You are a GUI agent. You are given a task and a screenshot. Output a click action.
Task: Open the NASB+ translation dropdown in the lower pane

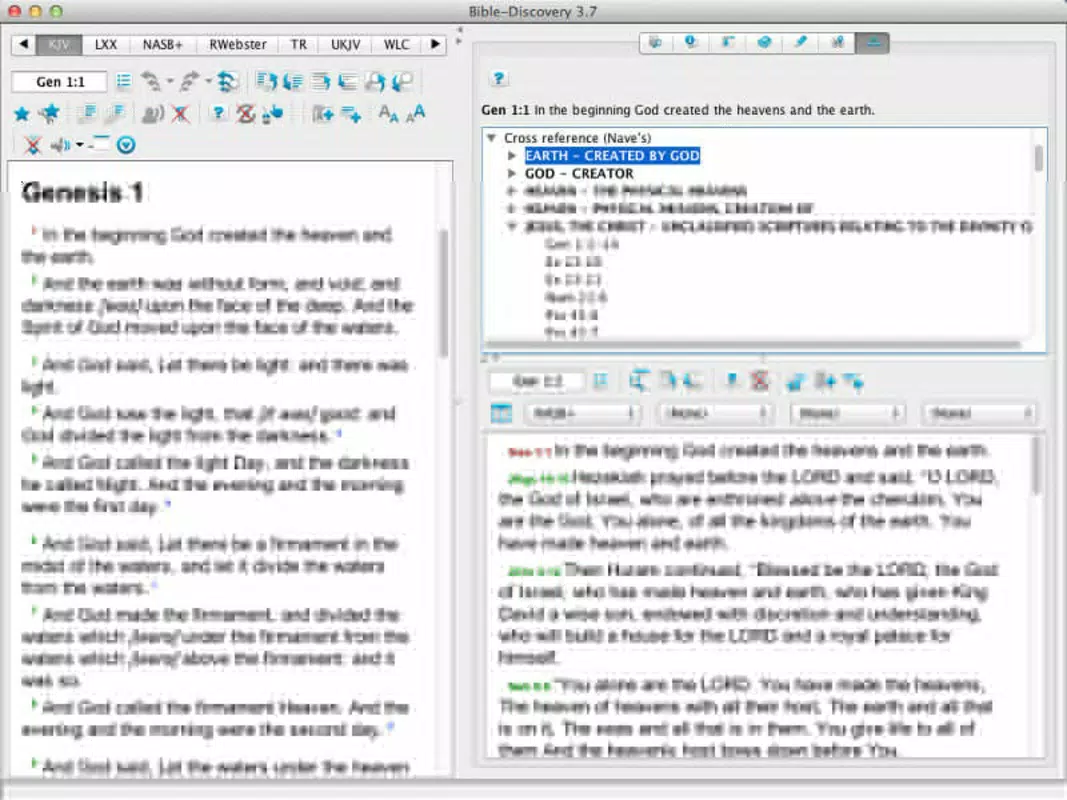click(x=581, y=413)
